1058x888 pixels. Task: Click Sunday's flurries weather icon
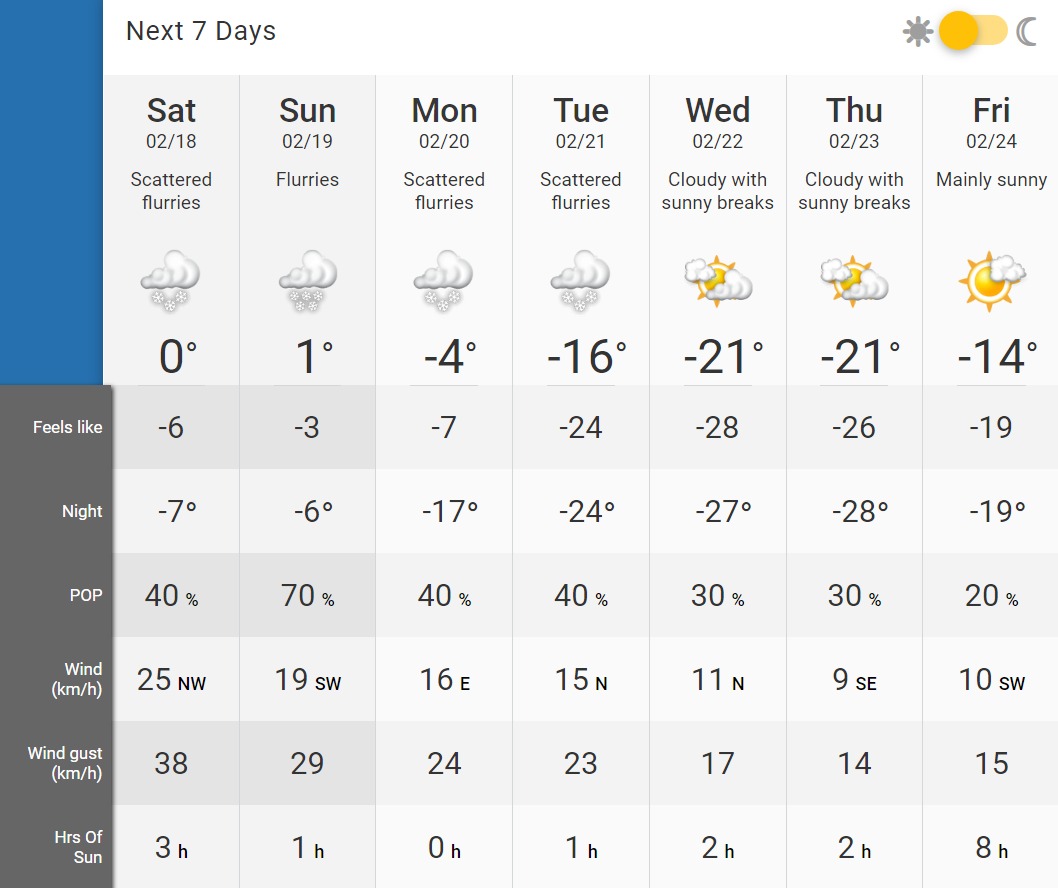tap(307, 280)
